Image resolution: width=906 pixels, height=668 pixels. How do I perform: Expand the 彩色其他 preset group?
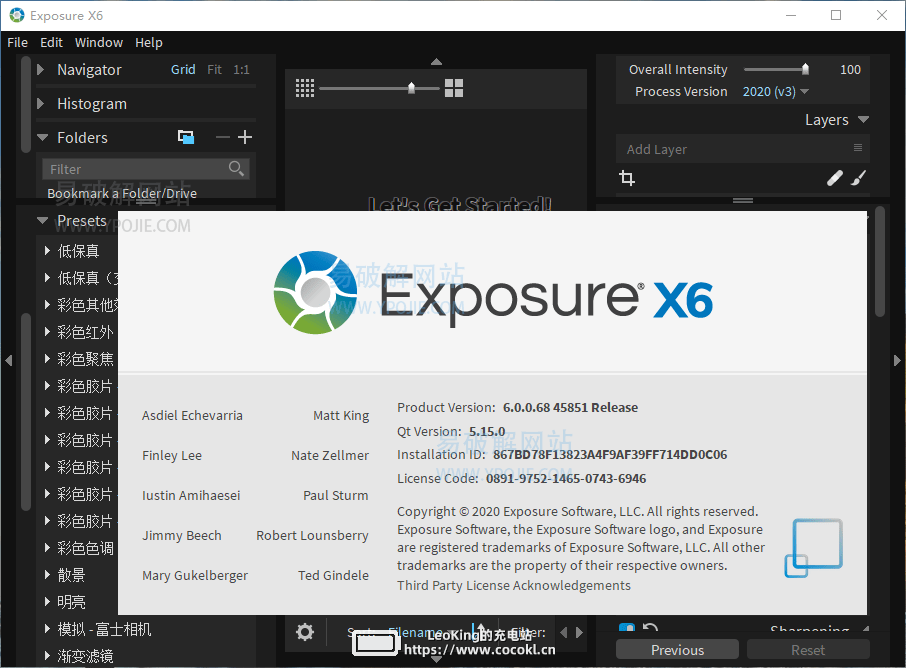(48, 305)
